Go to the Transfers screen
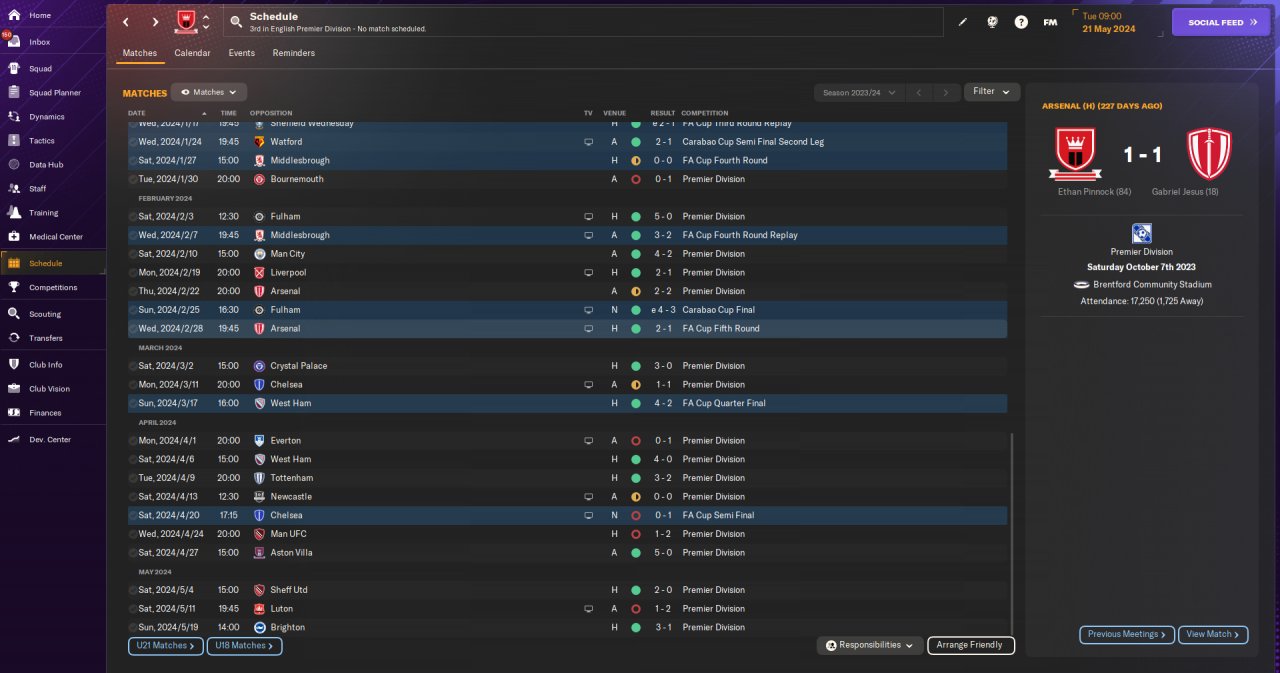This screenshot has width=1280, height=673. click(46, 338)
